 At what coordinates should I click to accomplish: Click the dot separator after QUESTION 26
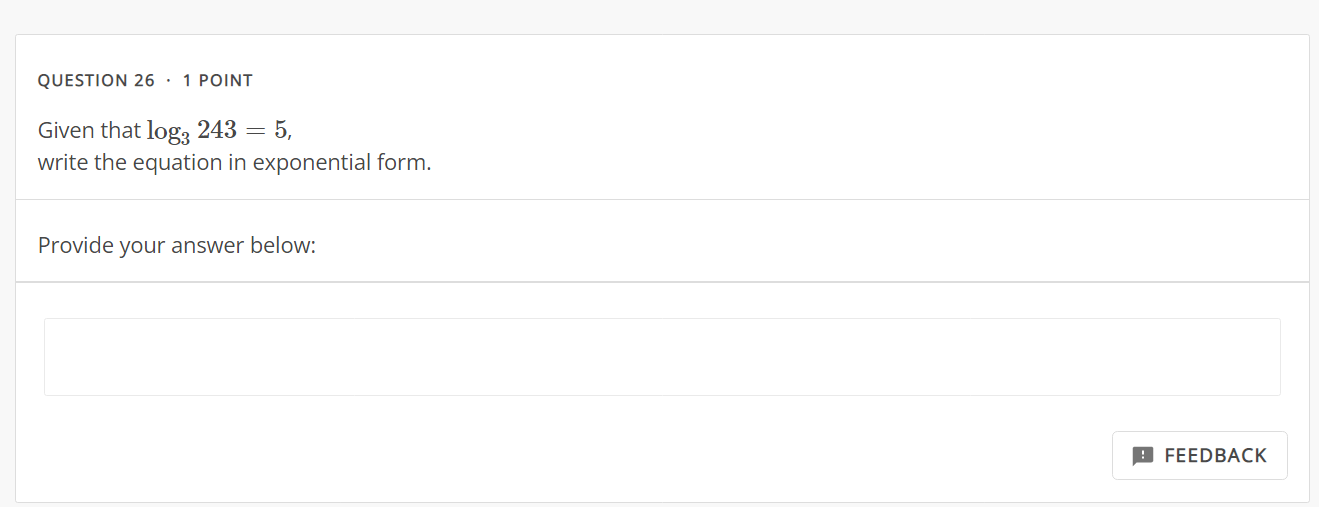pyautogui.click(x=169, y=81)
